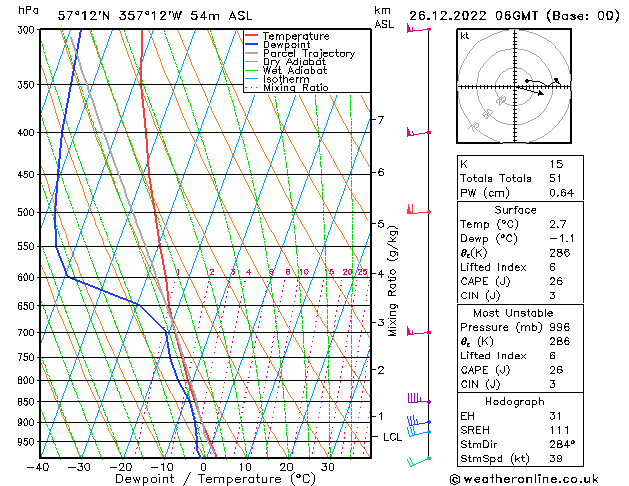Click the 300 hPa pressure axis label
Image resolution: width=629 pixels, height=486 pixels.
[x=26, y=30]
